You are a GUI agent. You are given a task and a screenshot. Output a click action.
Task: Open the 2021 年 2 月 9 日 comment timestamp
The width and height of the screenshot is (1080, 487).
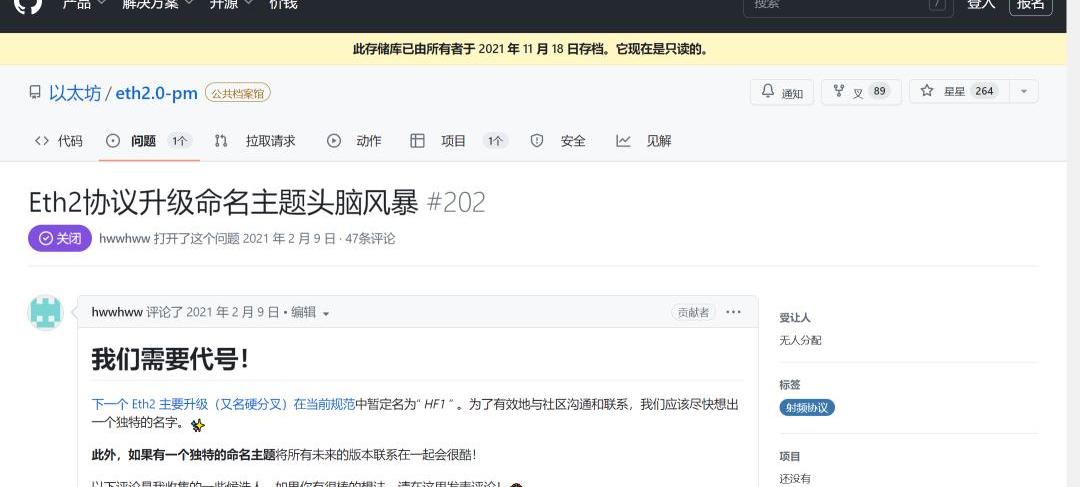coord(233,312)
